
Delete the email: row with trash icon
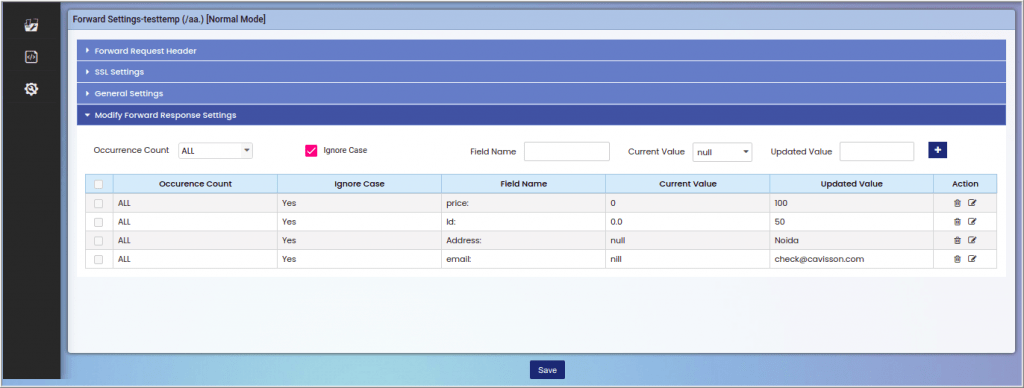[957, 259]
